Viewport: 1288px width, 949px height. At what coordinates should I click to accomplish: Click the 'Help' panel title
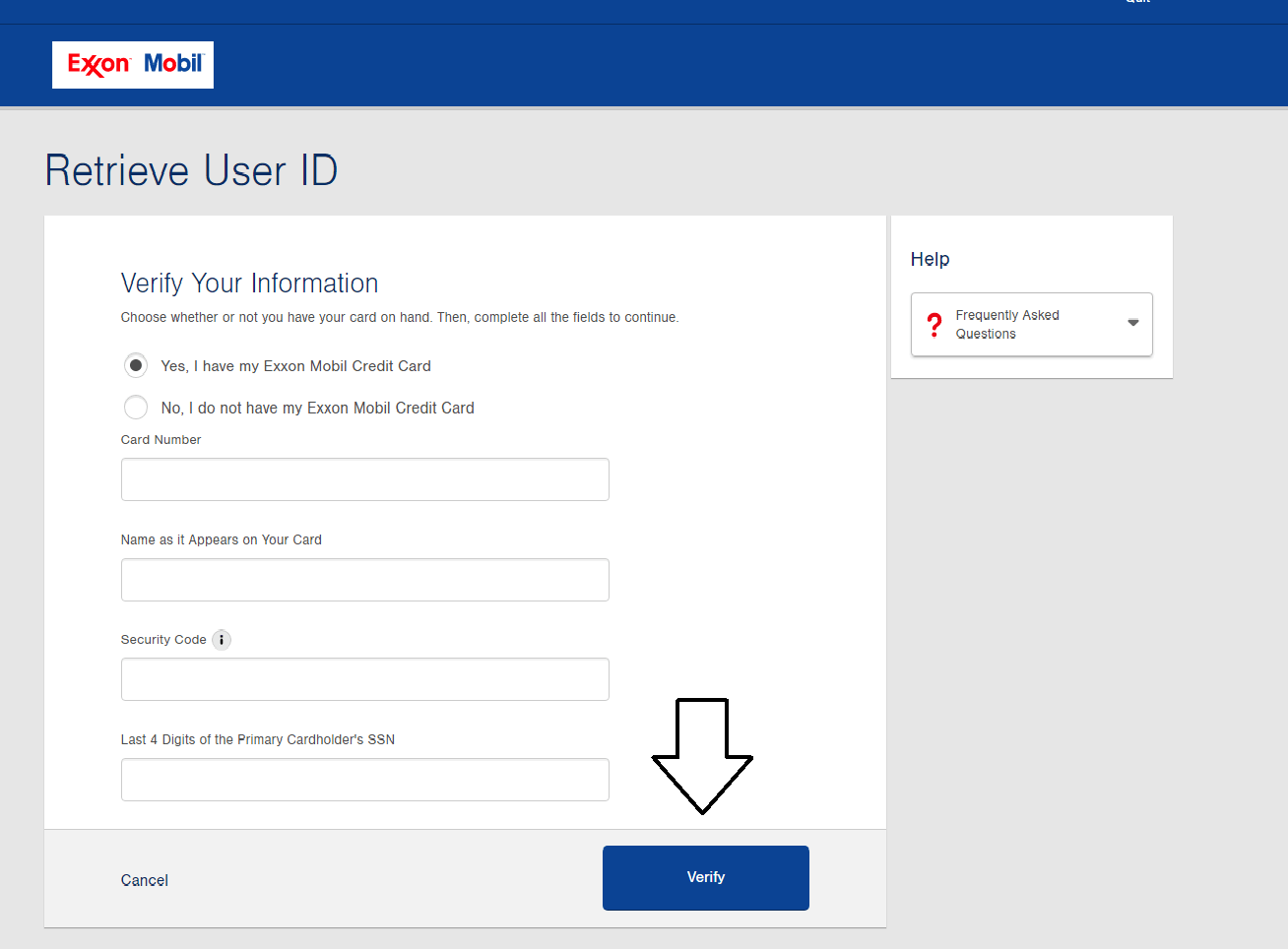[930, 259]
